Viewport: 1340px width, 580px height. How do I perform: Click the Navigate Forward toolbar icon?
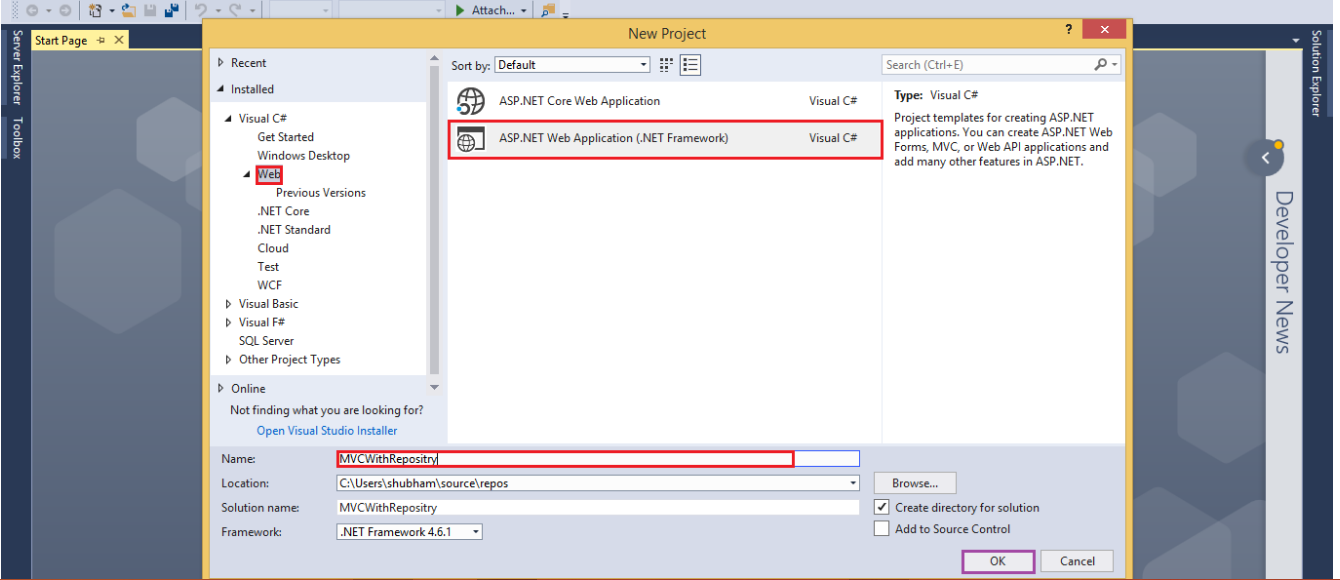click(x=65, y=10)
